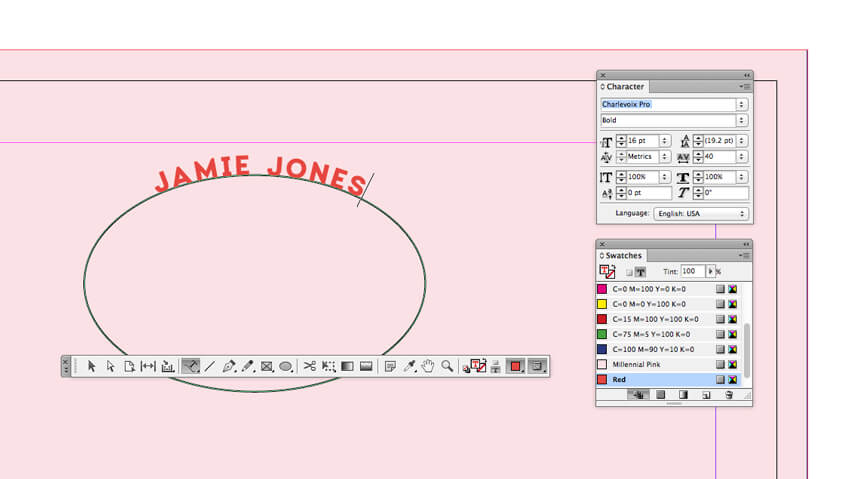The height and width of the screenshot is (479, 850).
Task: Select the blue C=100 M=90 Y=10 K=0 swatch
Action: (668, 349)
